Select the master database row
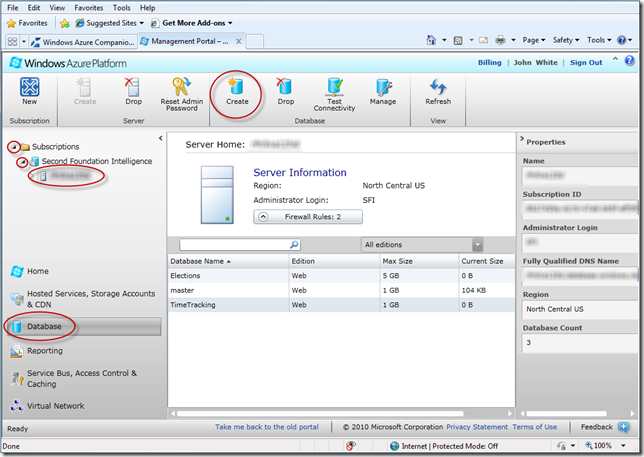 click(341, 290)
